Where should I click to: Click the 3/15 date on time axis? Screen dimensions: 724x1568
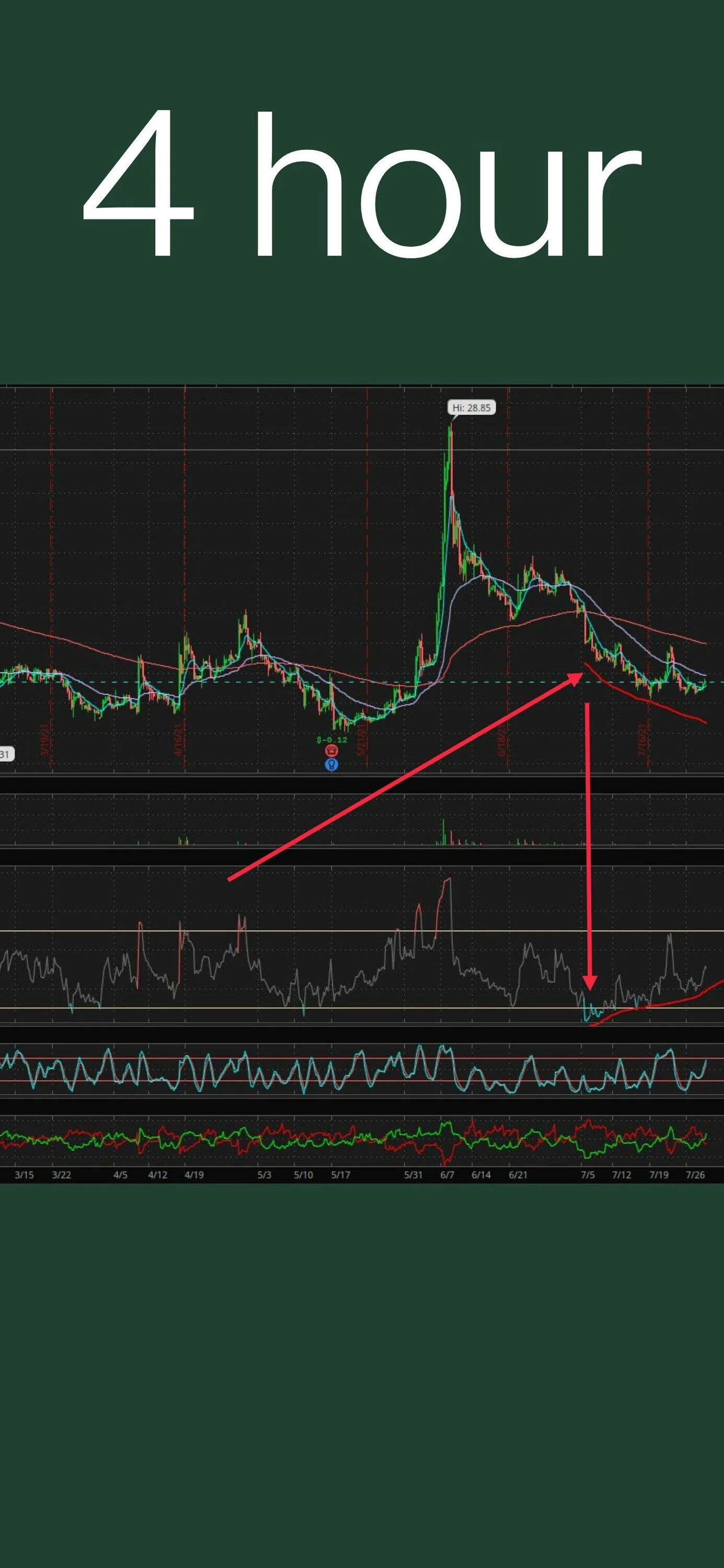coord(25,1175)
